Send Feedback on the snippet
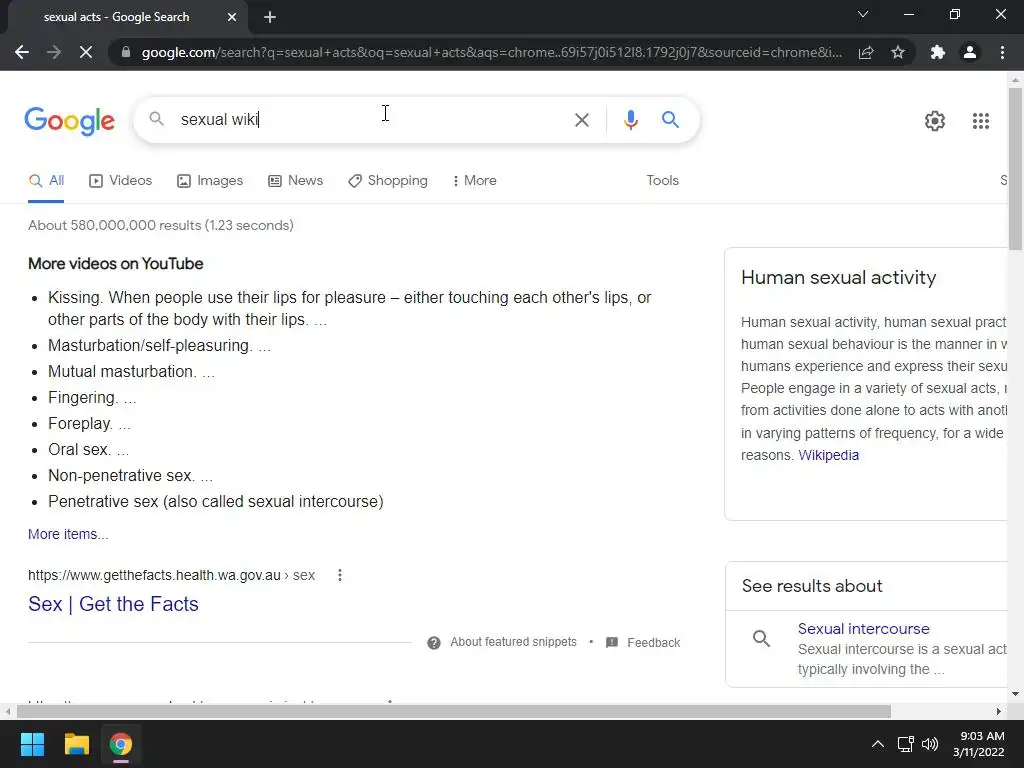This screenshot has height=768, width=1024. pos(653,643)
